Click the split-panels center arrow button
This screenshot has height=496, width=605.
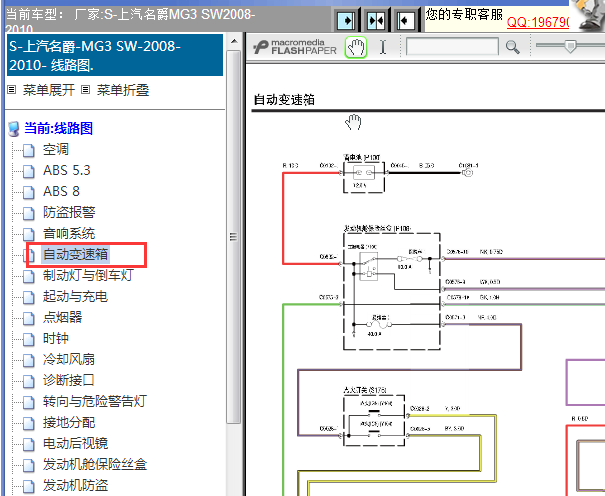[x=376, y=20]
